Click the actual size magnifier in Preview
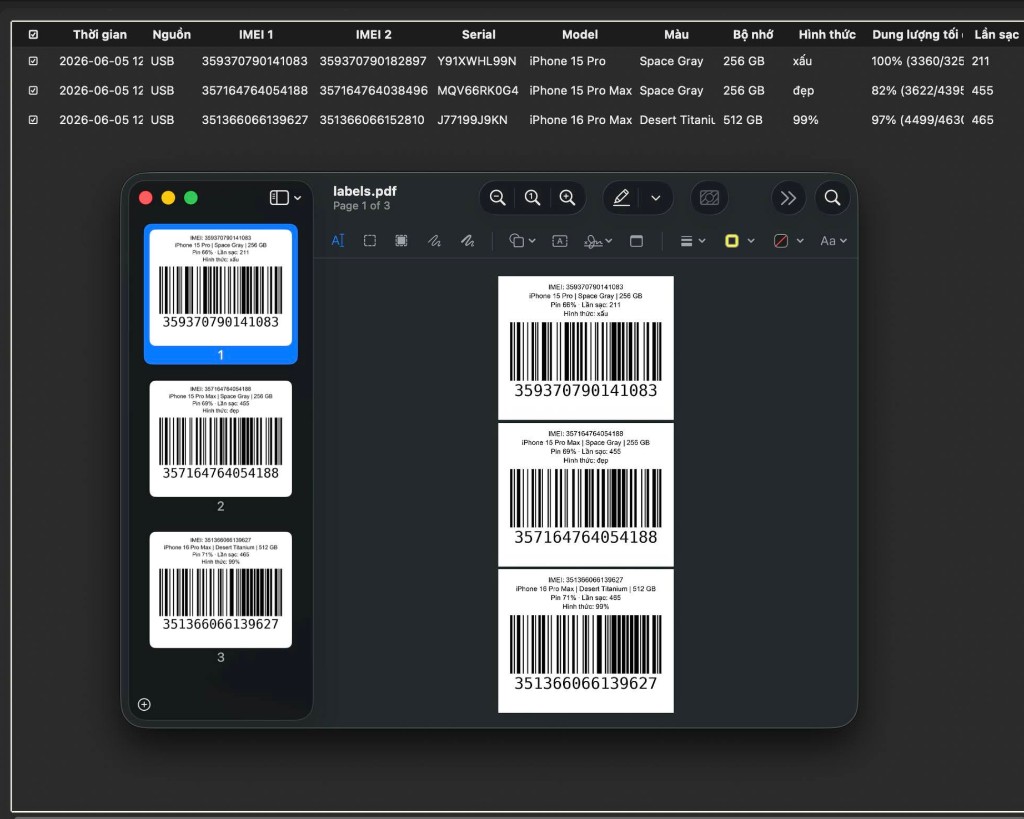 pos(532,198)
